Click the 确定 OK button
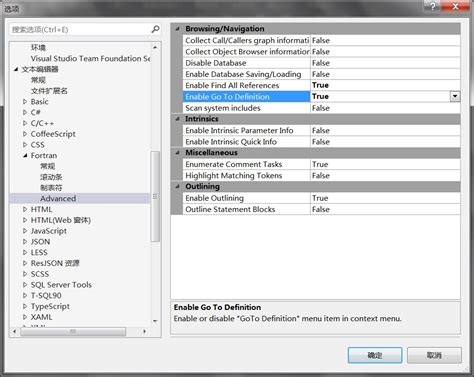 click(x=375, y=355)
